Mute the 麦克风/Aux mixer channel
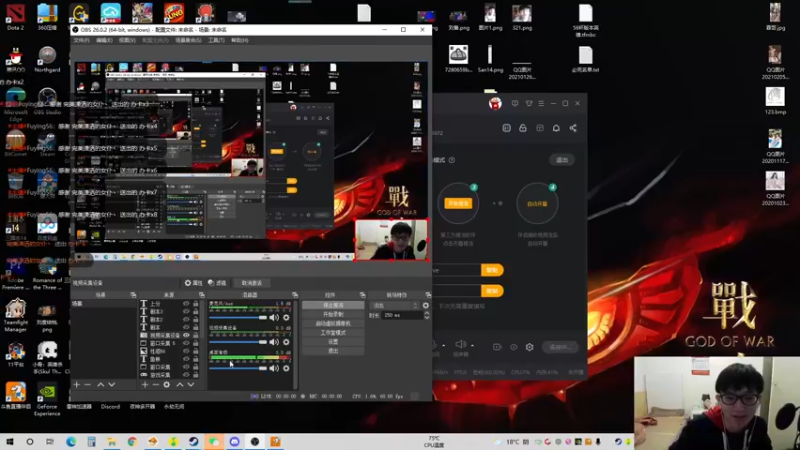The image size is (800, 450). click(274, 317)
